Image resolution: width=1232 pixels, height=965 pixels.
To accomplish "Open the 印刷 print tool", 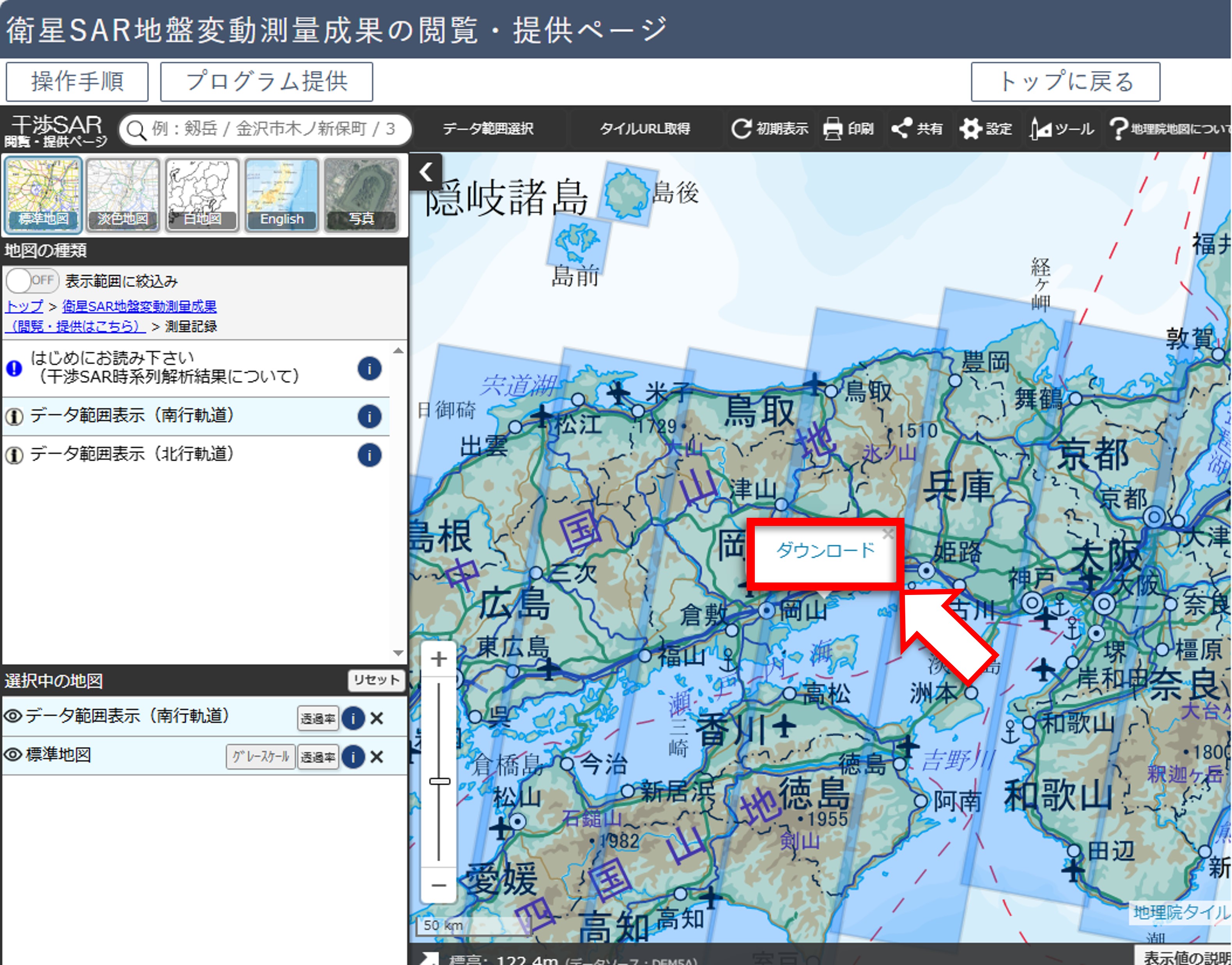I will [848, 129].
